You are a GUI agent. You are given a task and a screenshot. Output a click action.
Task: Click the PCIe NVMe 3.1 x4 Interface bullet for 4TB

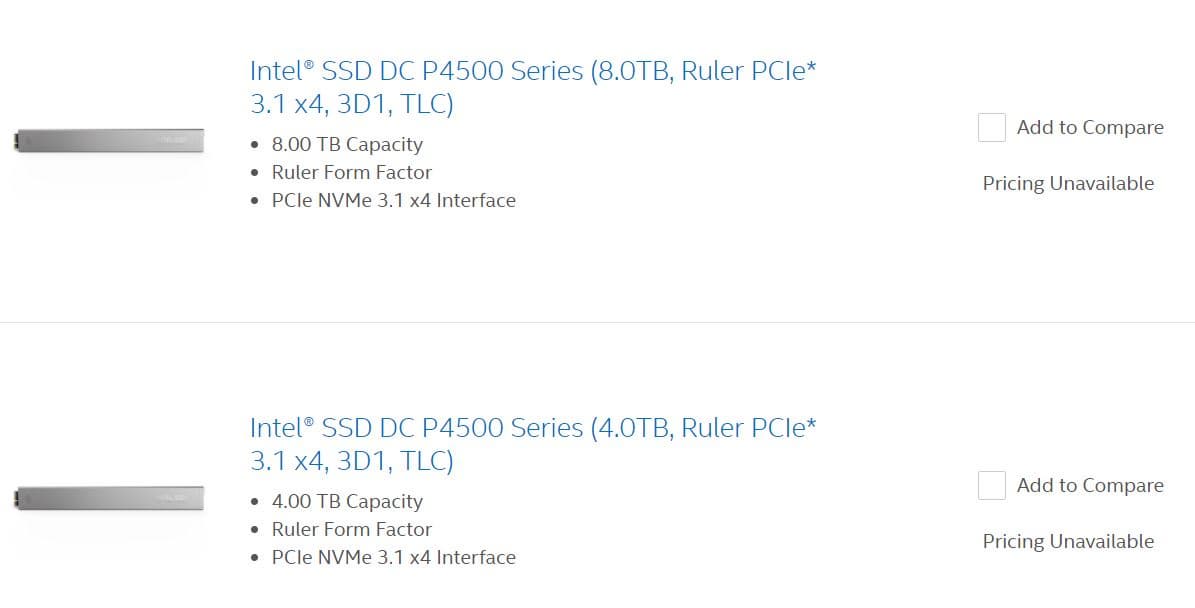394,557
